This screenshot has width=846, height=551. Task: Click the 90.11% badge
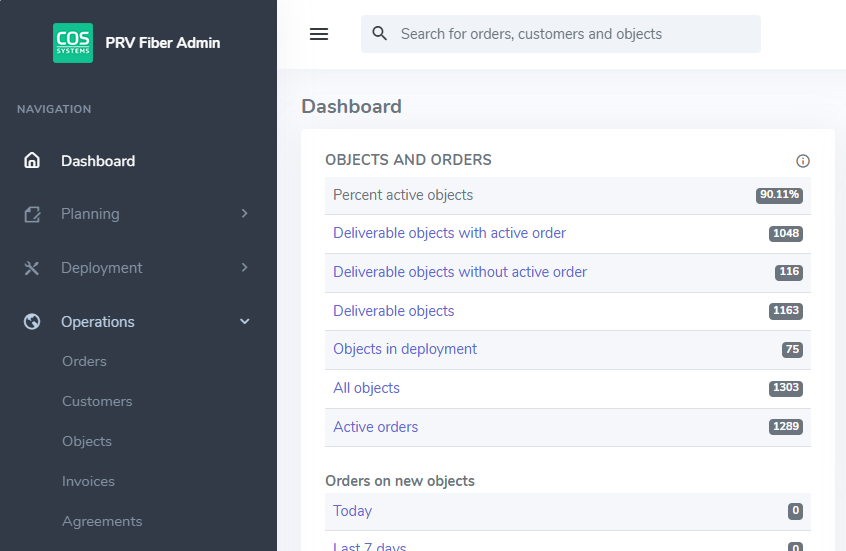click(779, 195)
